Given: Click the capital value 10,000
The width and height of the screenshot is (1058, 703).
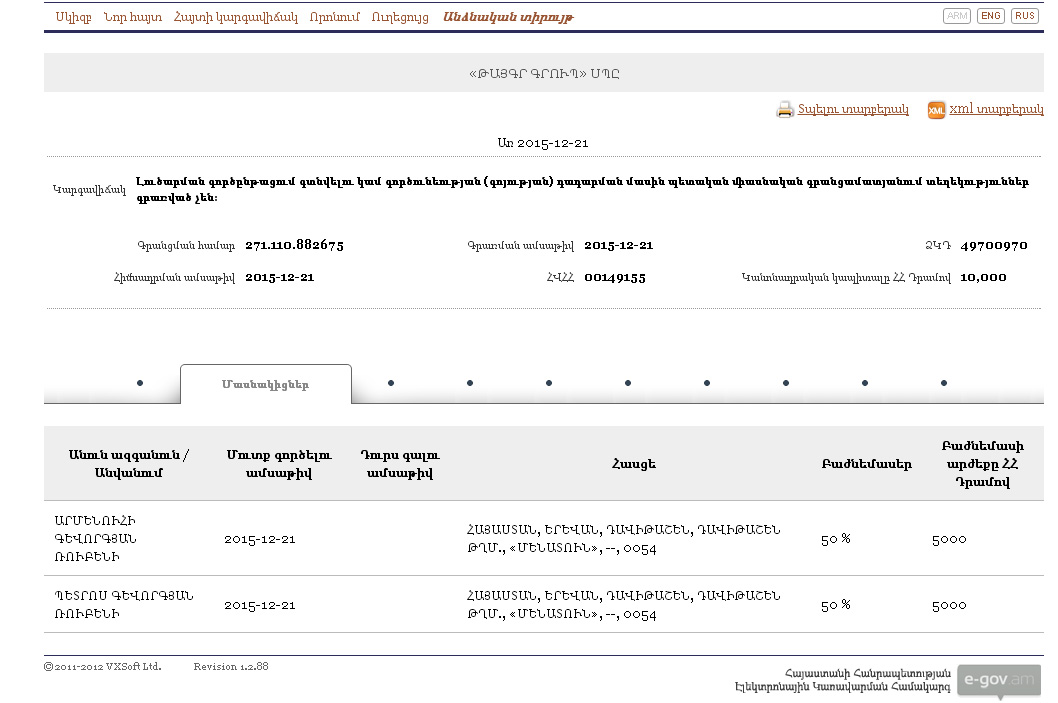Looking at the screenshot, I should 983,277.
